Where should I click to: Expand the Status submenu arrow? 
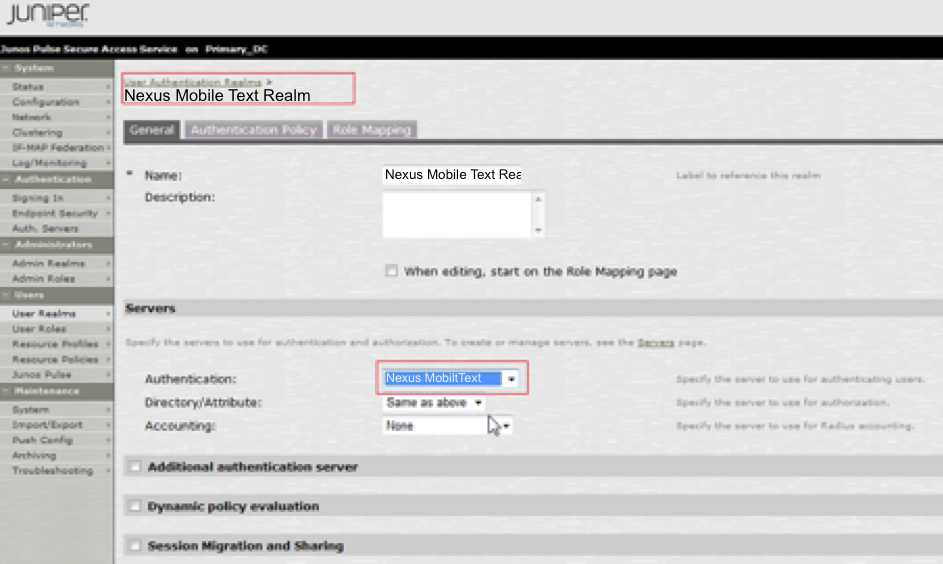[x=108, y=87]
